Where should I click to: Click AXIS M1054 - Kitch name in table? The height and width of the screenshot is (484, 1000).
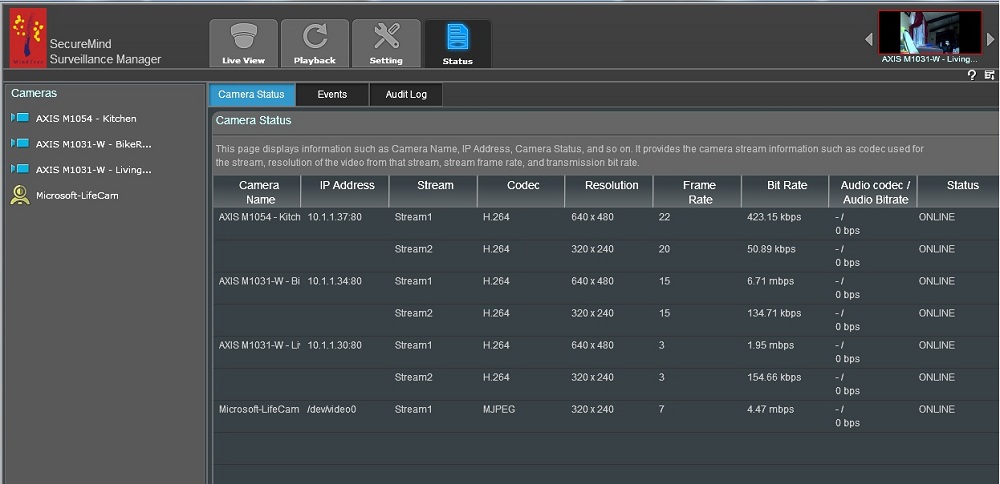point(260,217)
